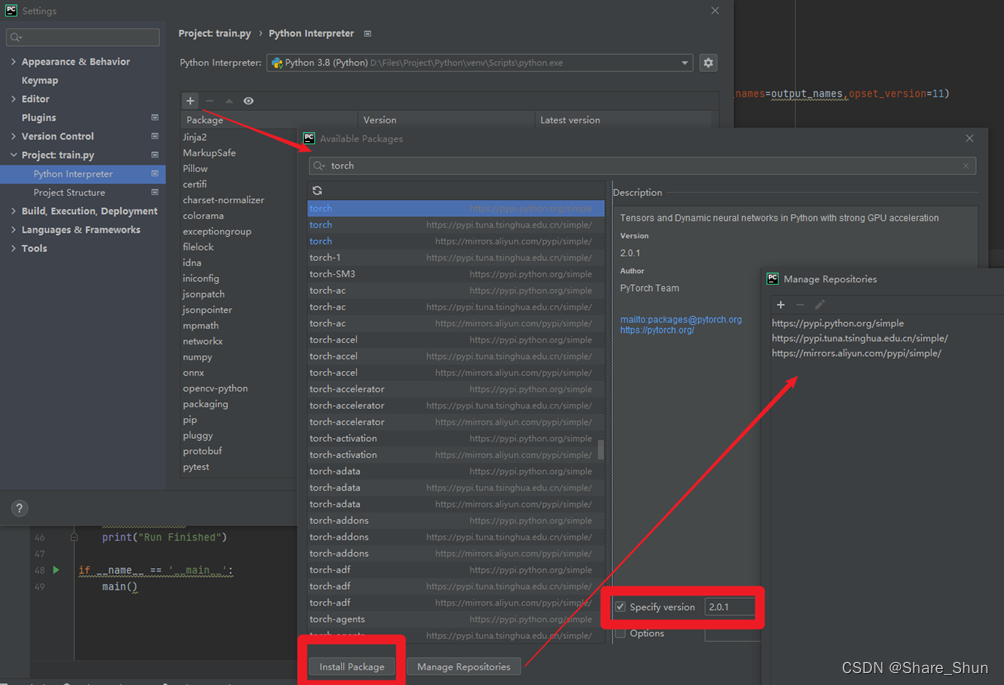Uncheck the Specify version checkbox
The height and width of the screenshot is (685, 1004).
[620, 607]
